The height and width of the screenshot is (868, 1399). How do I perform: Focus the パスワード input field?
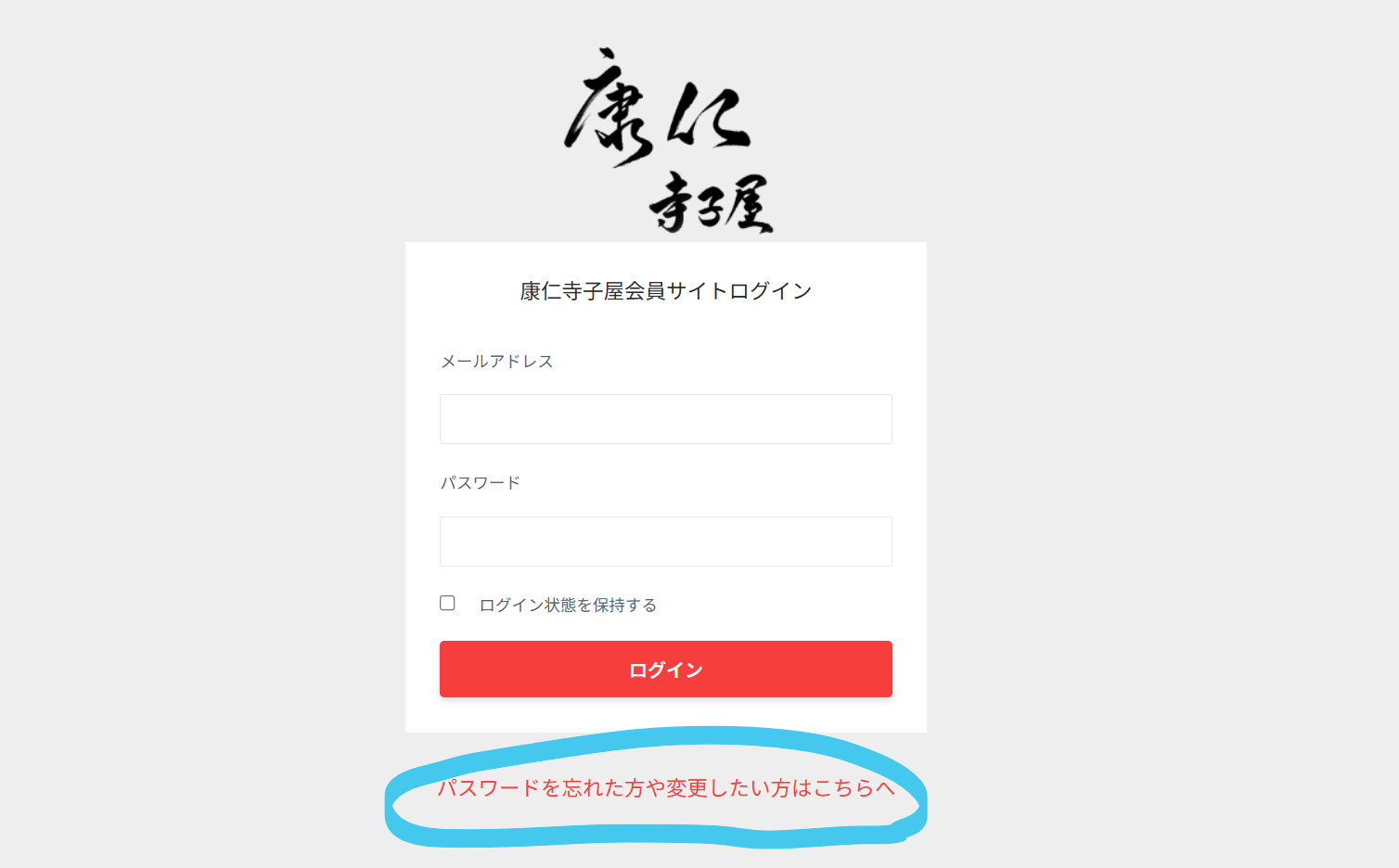[x=666, y=542]
